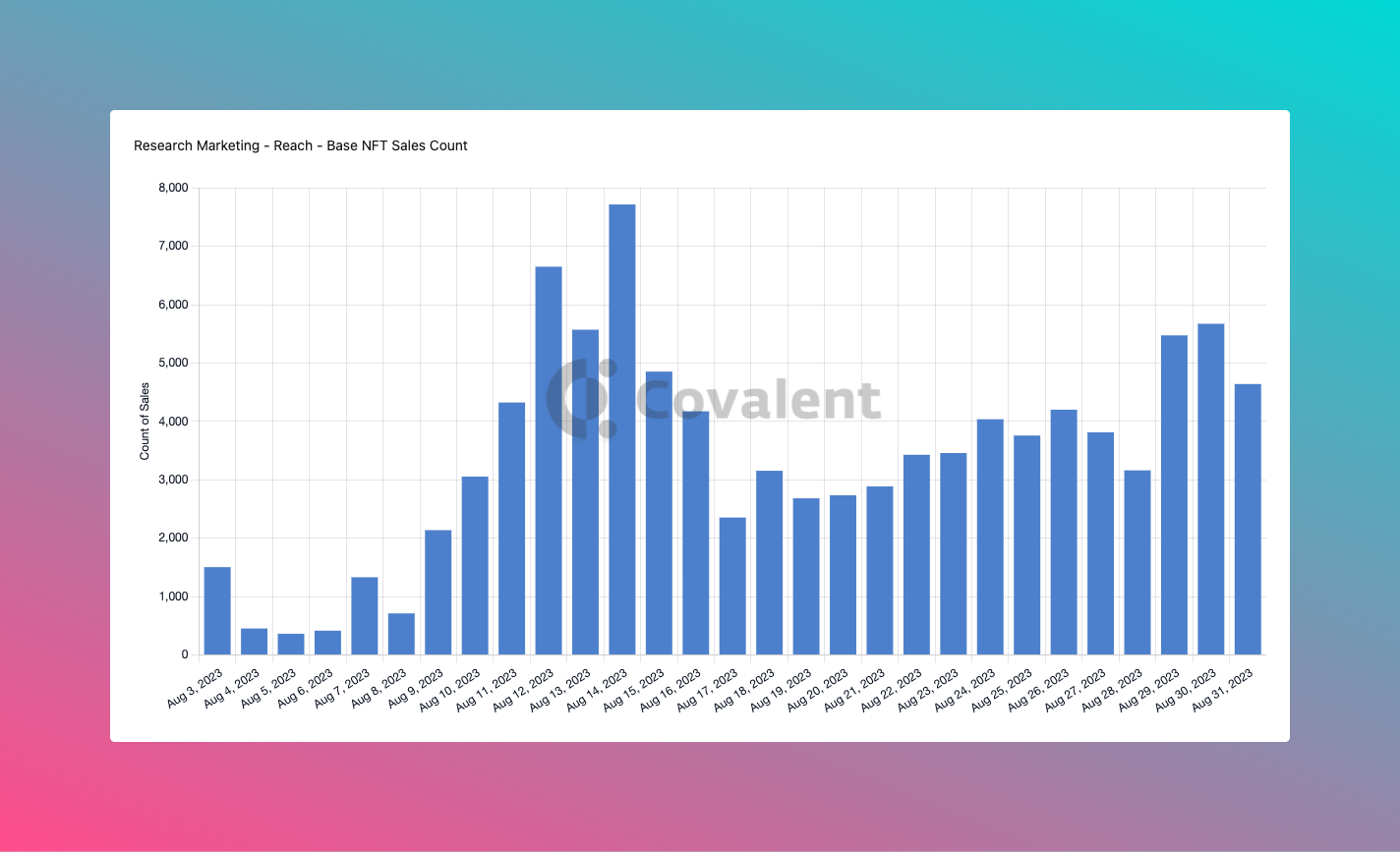This screenshot has width=1400, height=852.
Task: Click the 3,000 y-axis label
Action: [x=173, y=480]
